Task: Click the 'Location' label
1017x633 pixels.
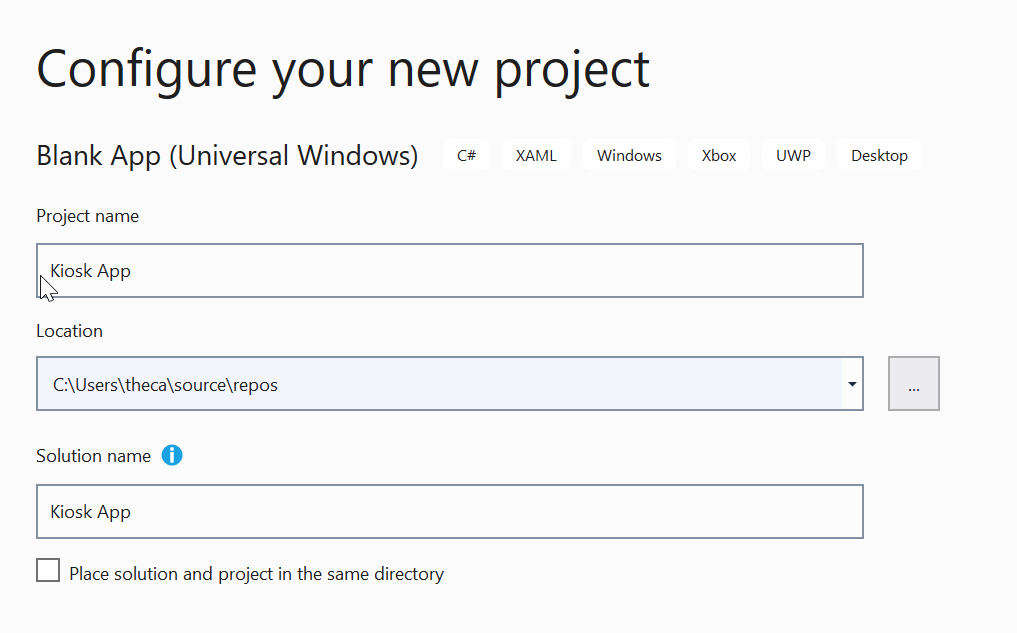Action: coord(70,331)
